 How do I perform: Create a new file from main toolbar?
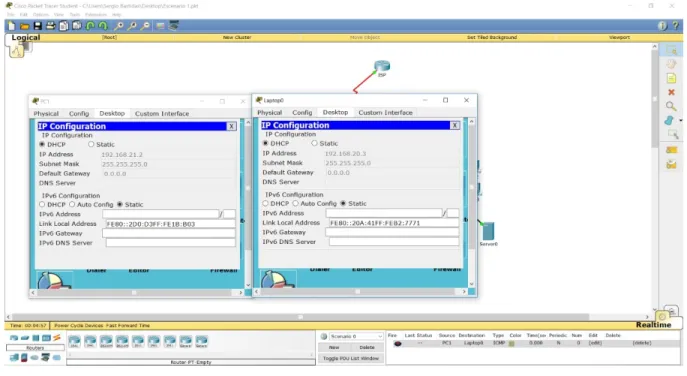(x=11, y=26)
